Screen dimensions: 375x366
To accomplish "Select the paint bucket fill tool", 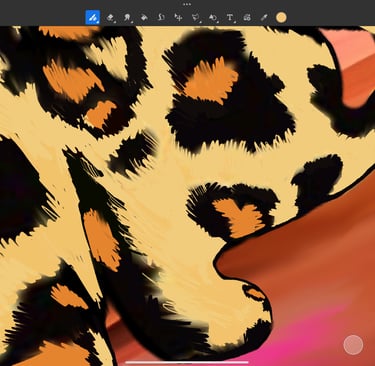I will tap(144, 17).
